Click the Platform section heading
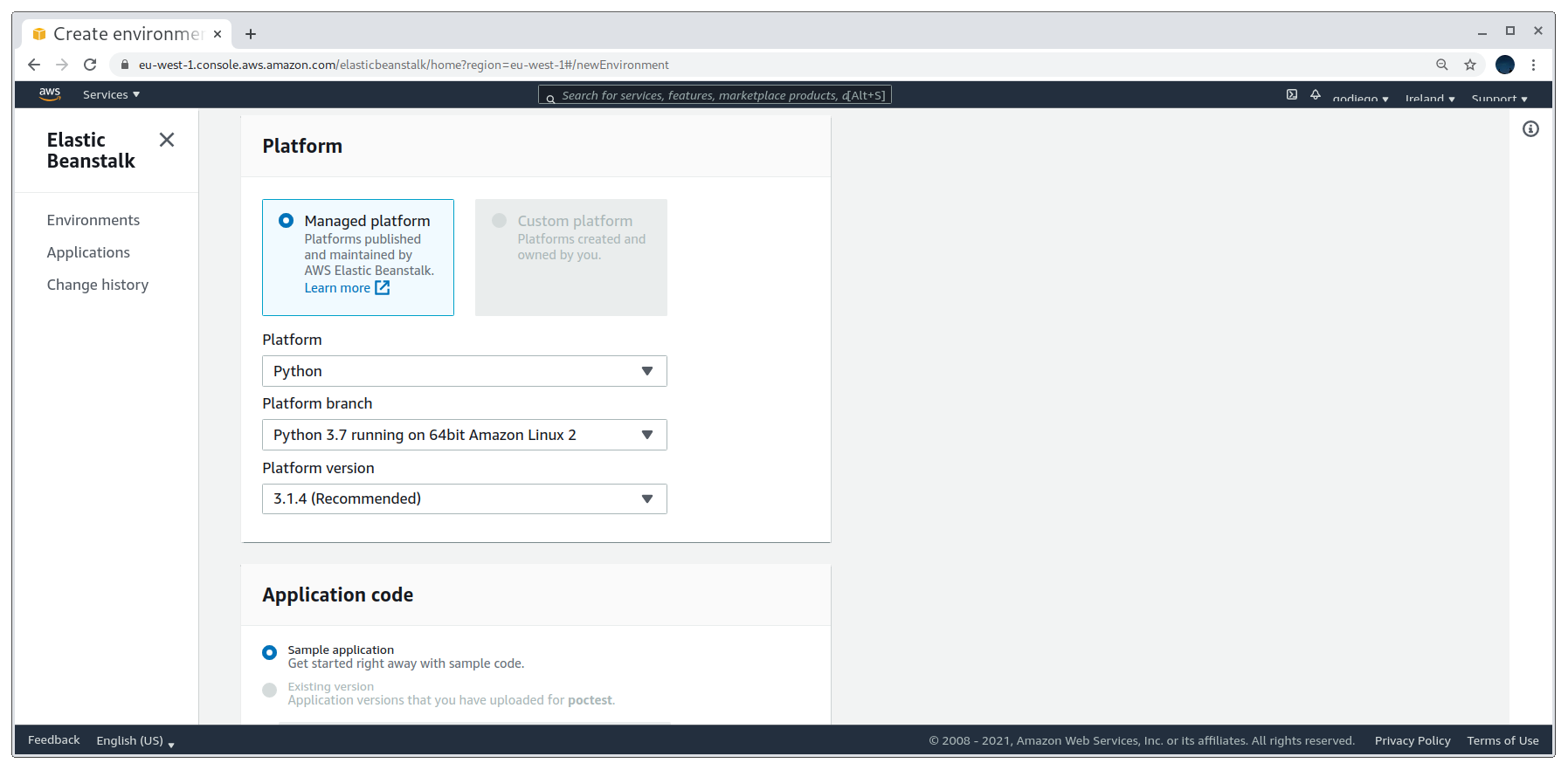1568x770 pixels. 302,146
